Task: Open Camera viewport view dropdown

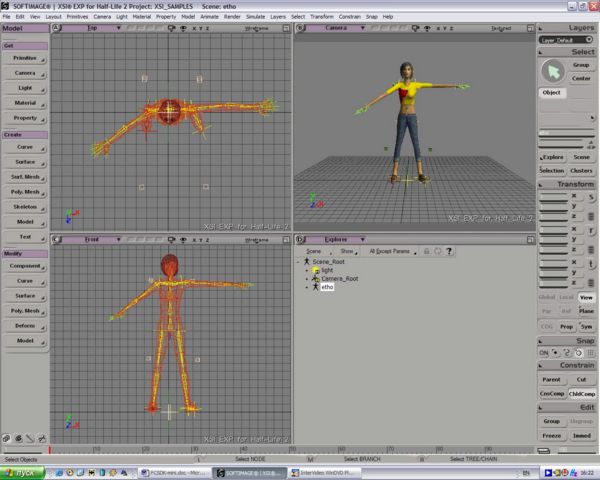Action: tap(337, 28)
